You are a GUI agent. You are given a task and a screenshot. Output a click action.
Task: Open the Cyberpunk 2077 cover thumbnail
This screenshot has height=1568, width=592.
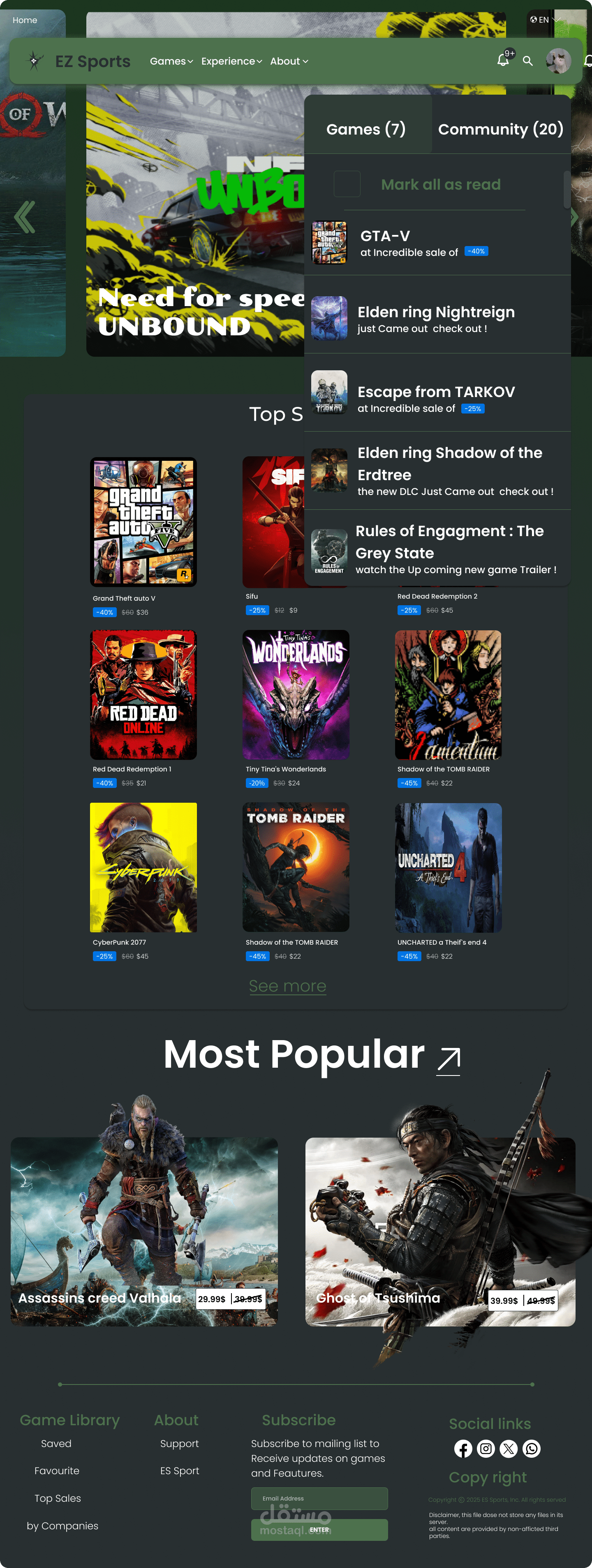pyautogui.click(x=143, y=867)
